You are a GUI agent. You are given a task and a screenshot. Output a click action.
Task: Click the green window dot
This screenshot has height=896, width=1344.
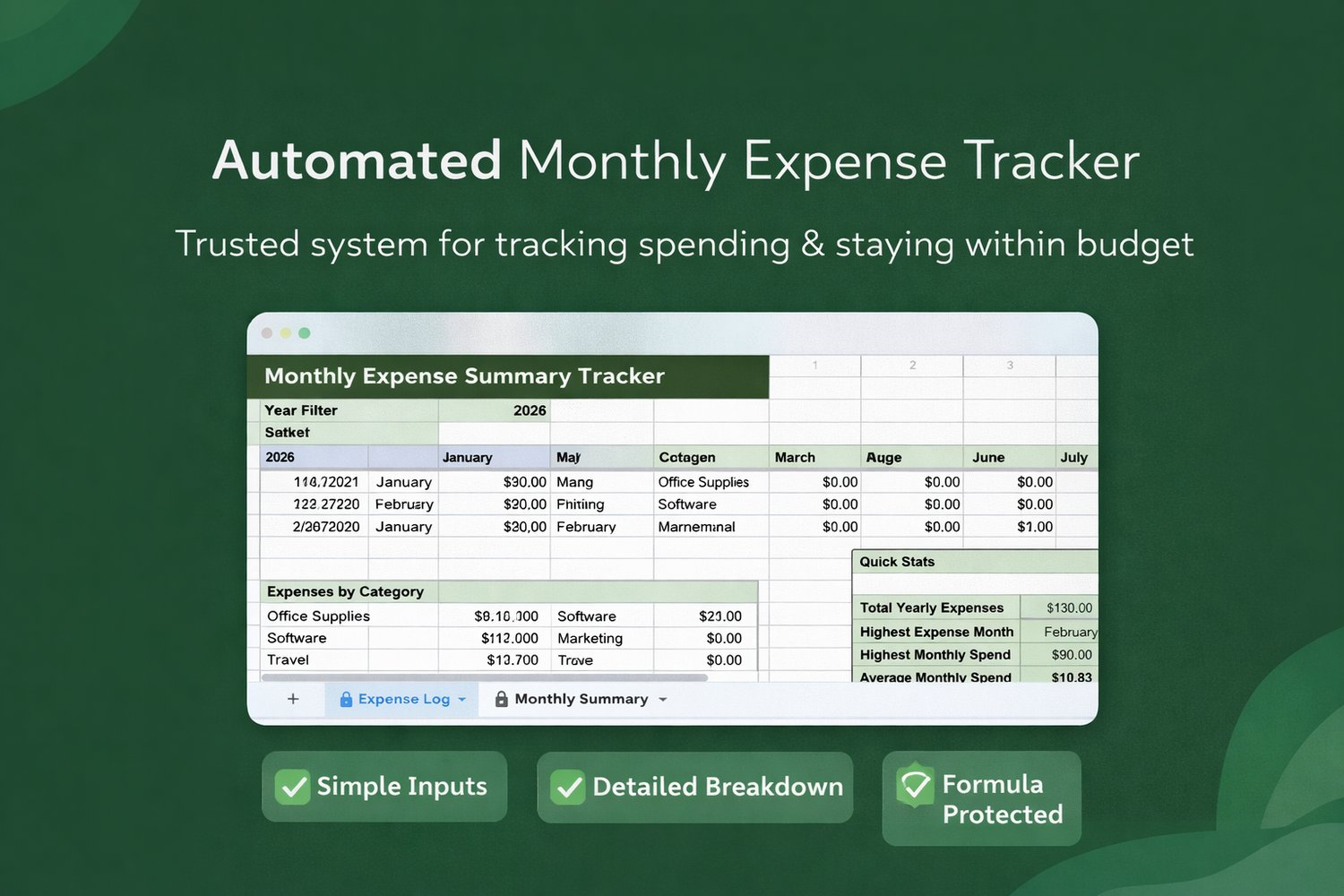305,333
